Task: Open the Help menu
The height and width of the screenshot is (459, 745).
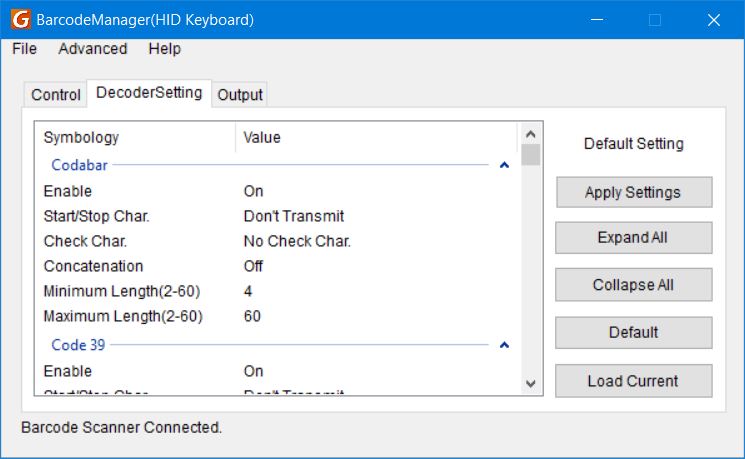Action: click(164, 49)
